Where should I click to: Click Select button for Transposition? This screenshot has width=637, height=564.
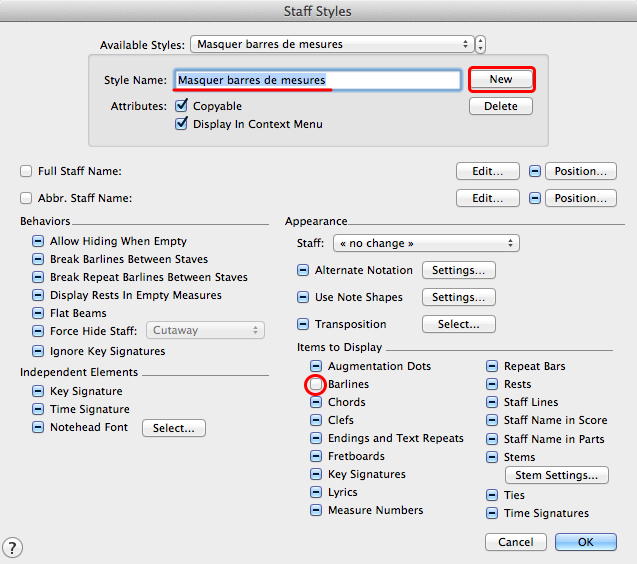458,324
